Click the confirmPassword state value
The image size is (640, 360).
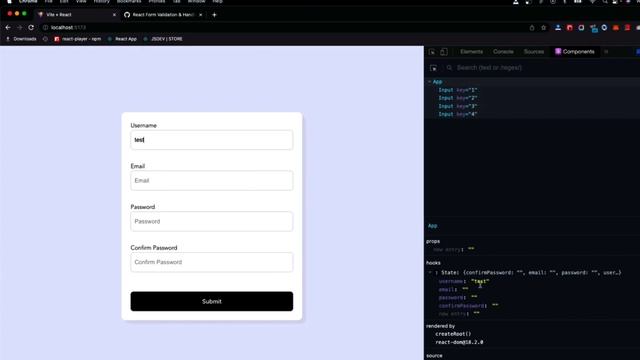pos(495,305)
